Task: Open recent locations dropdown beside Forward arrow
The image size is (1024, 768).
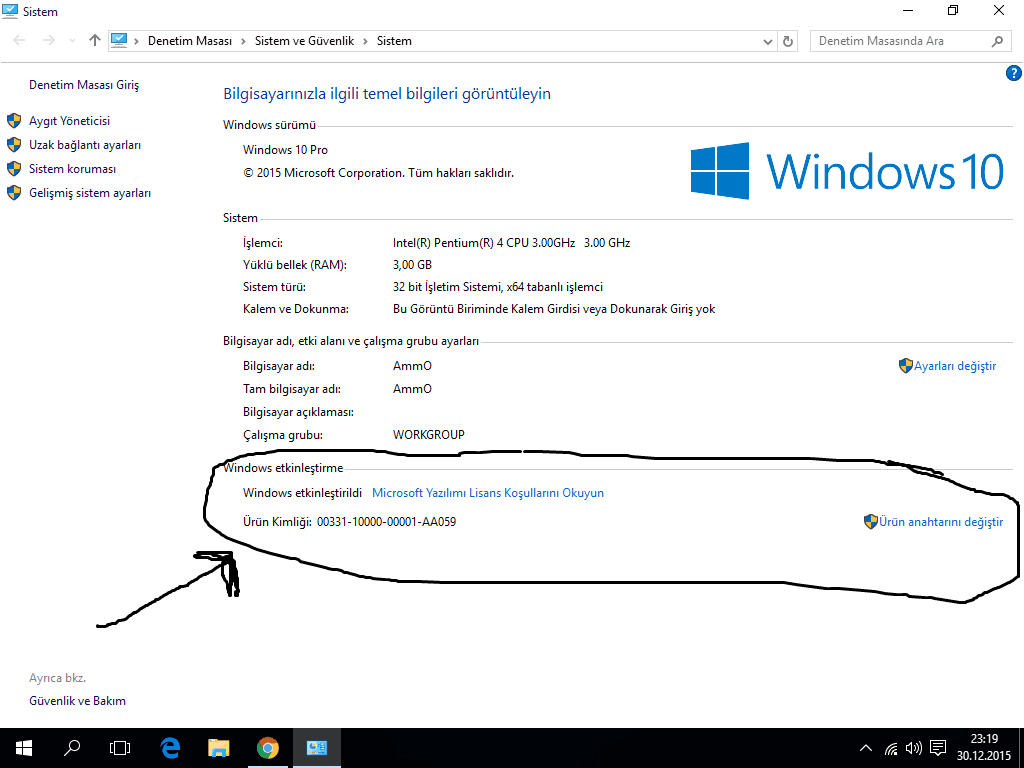Action: pyautogui.click(x=72, y=41)
